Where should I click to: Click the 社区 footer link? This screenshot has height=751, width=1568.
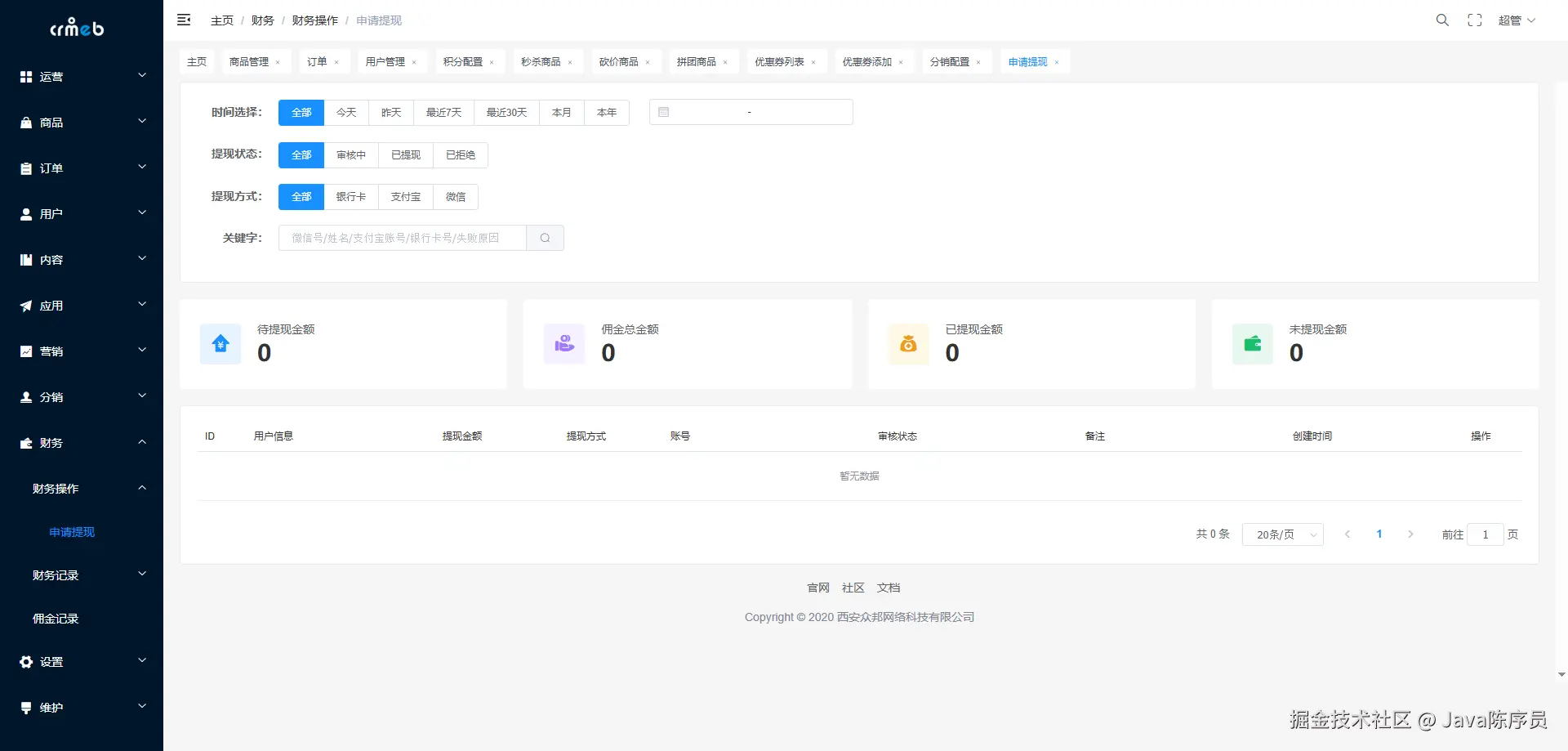click(853, 588)
